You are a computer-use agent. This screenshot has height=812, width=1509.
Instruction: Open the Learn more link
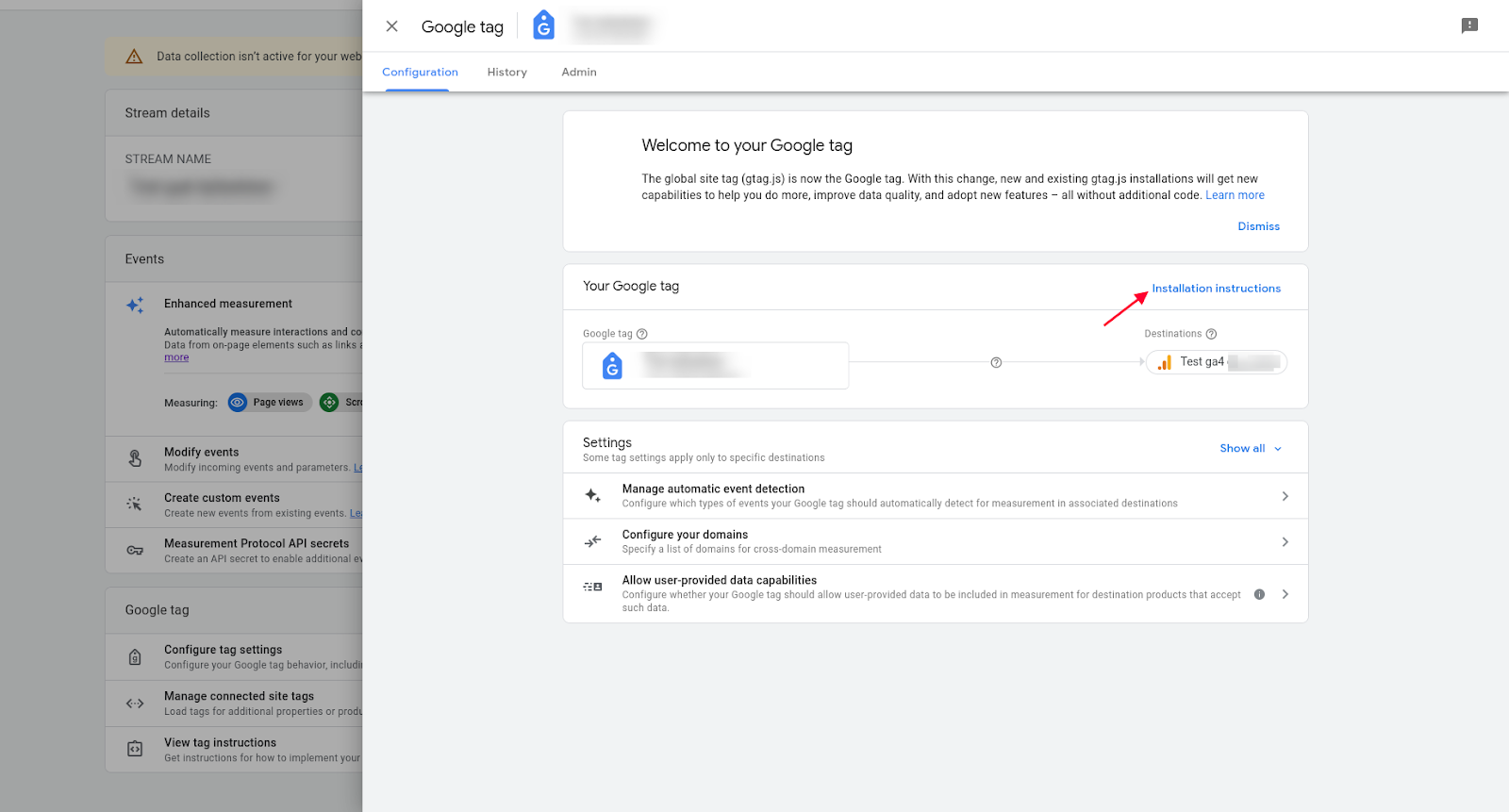(x=1235, y=195)
